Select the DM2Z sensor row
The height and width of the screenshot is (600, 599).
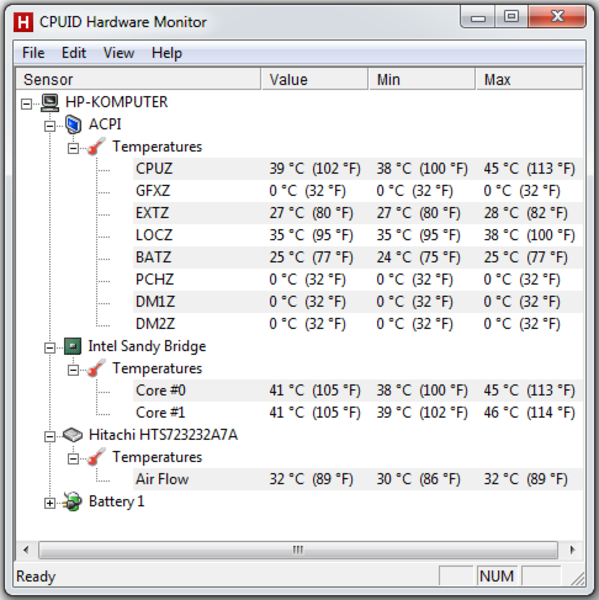[357, 324]
